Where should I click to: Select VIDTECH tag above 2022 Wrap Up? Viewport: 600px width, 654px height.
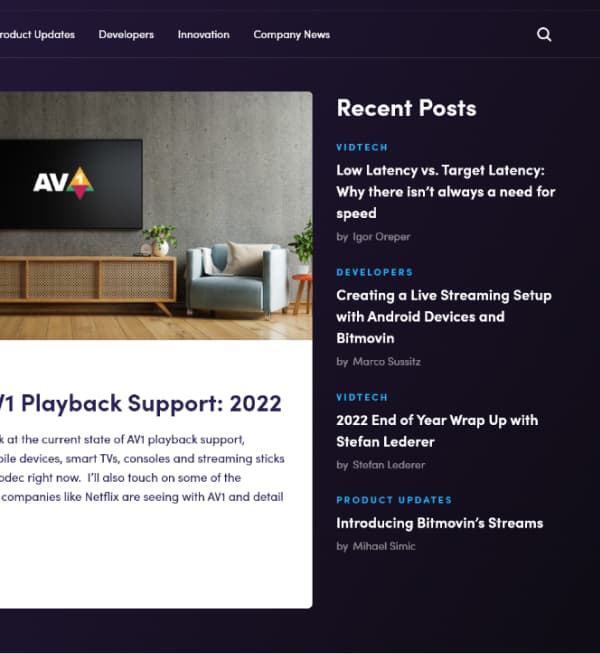[362, 397]
